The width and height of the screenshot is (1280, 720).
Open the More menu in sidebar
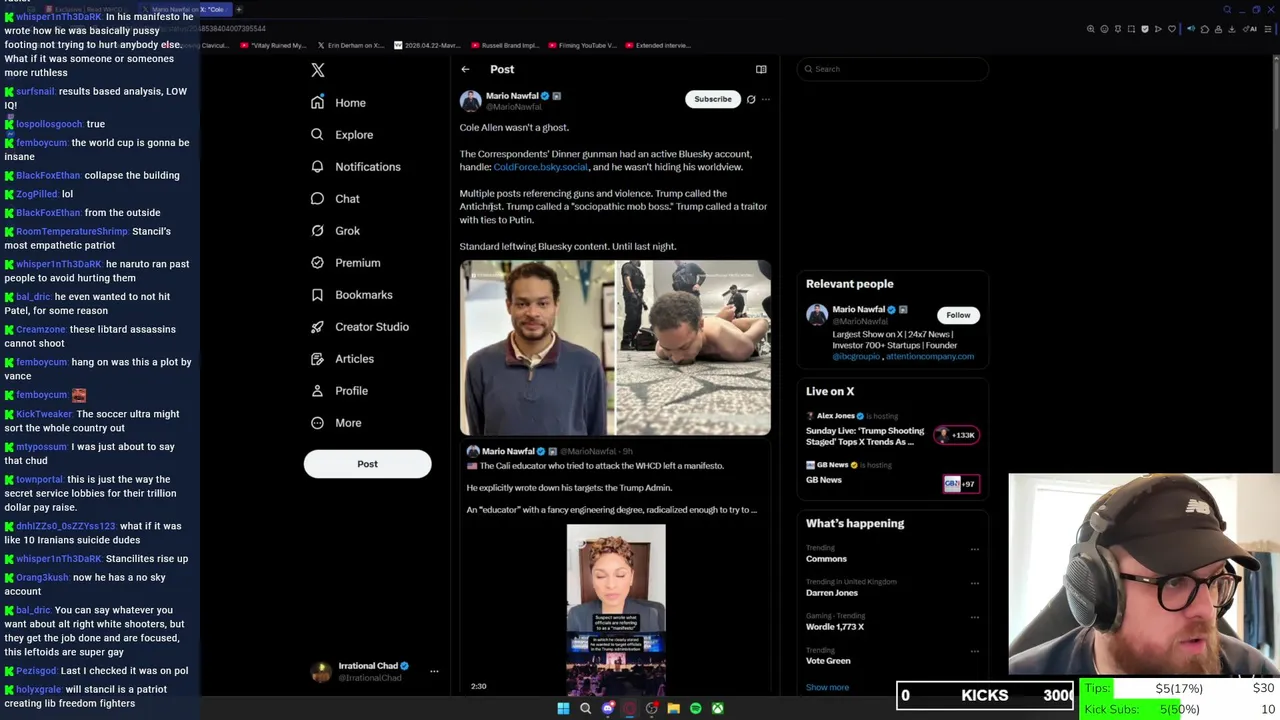click(x=336, y=423)
